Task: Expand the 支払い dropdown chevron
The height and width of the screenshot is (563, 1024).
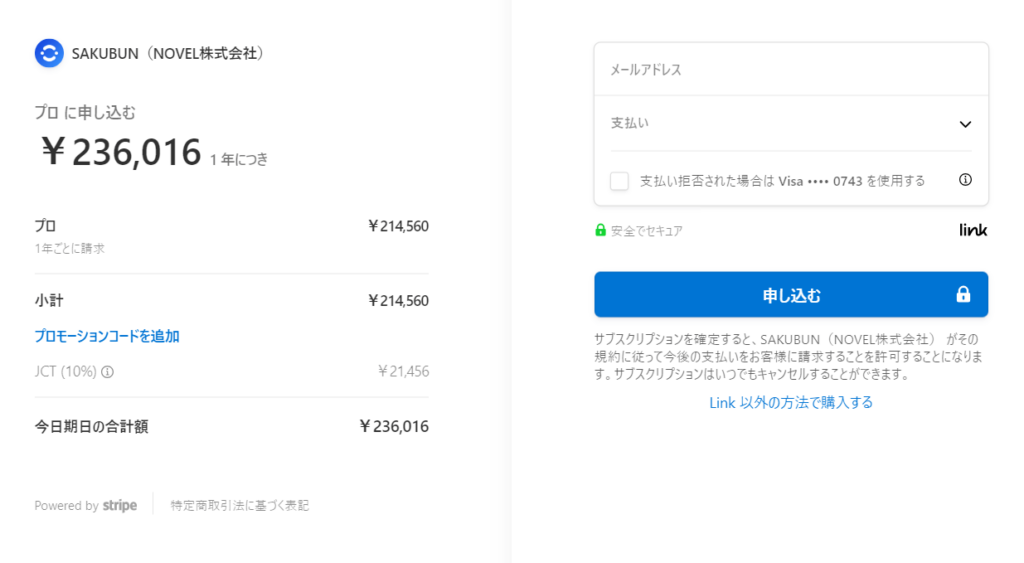Action: (965, 124)
